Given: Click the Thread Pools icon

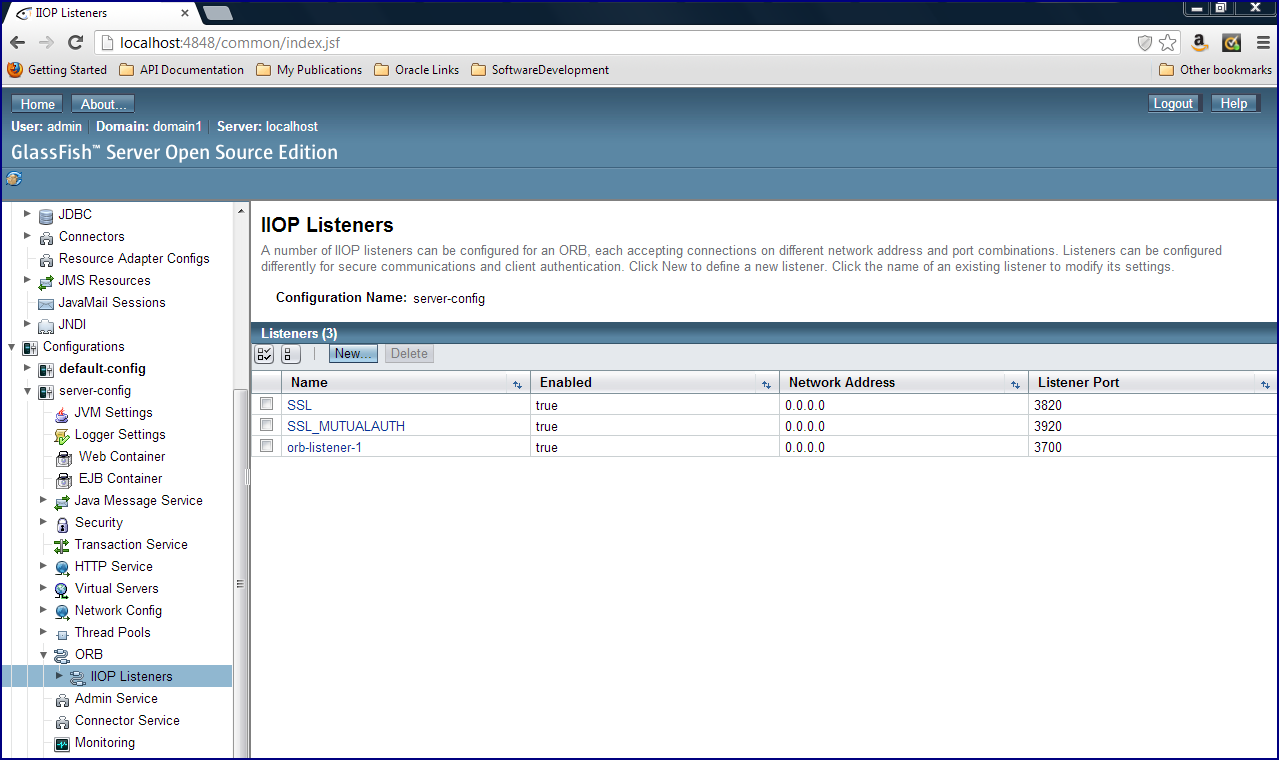Looking at the screenshot, I should (62, 633).
